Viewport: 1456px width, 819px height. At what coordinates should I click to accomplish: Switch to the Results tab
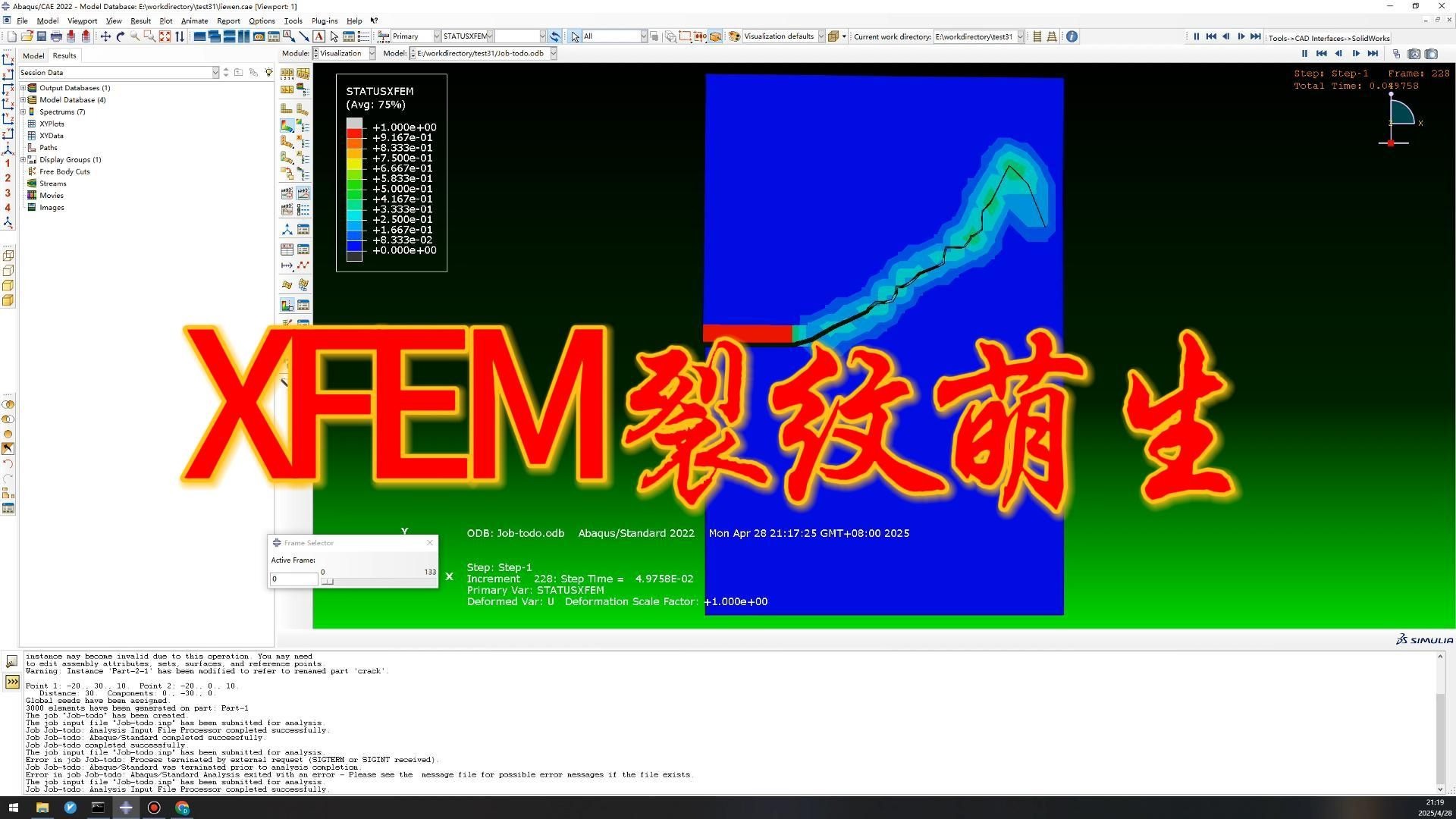(x=64, y=55)
